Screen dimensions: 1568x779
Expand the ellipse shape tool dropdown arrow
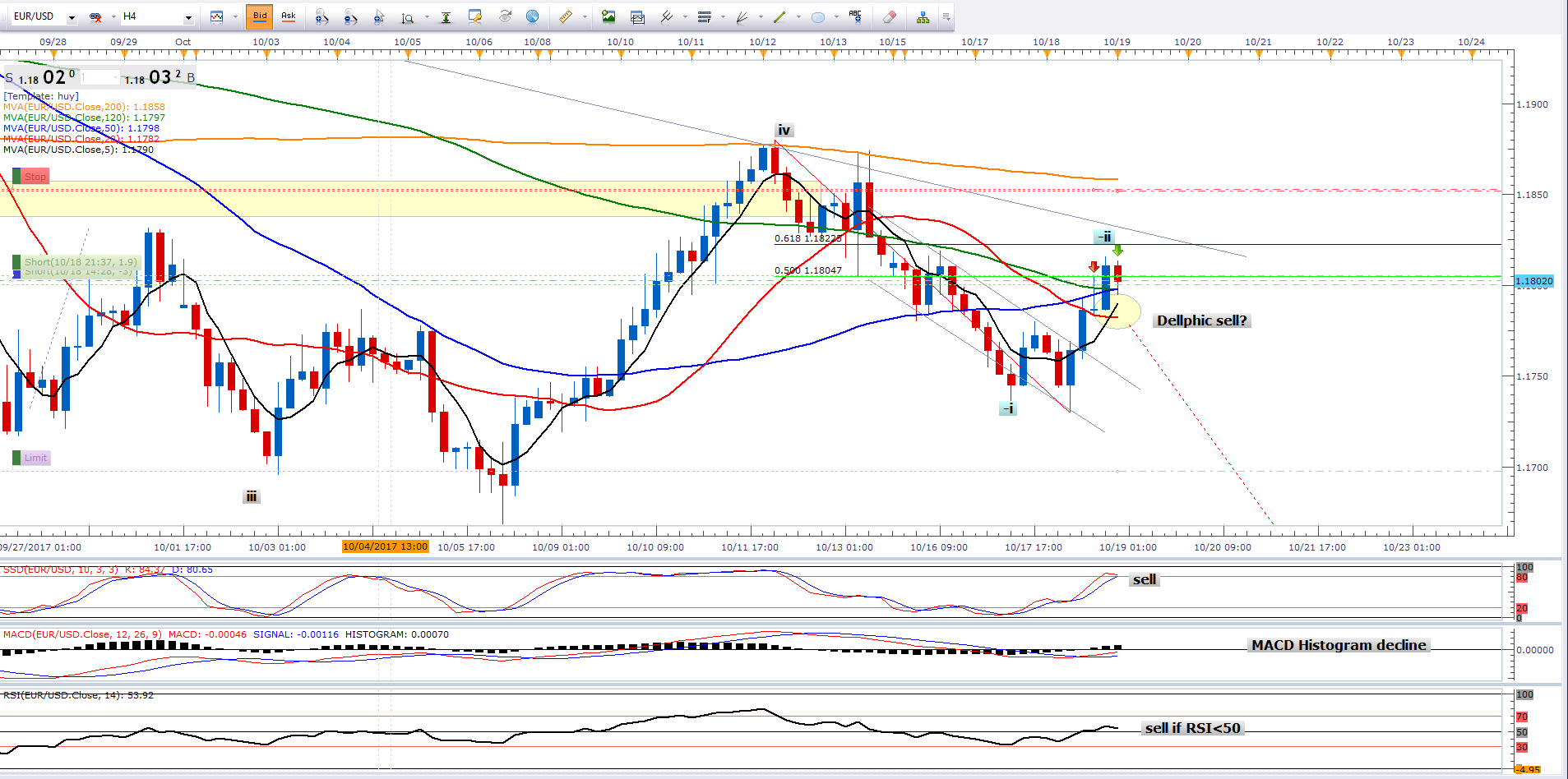pyautogui.click(x=836, y=17)
